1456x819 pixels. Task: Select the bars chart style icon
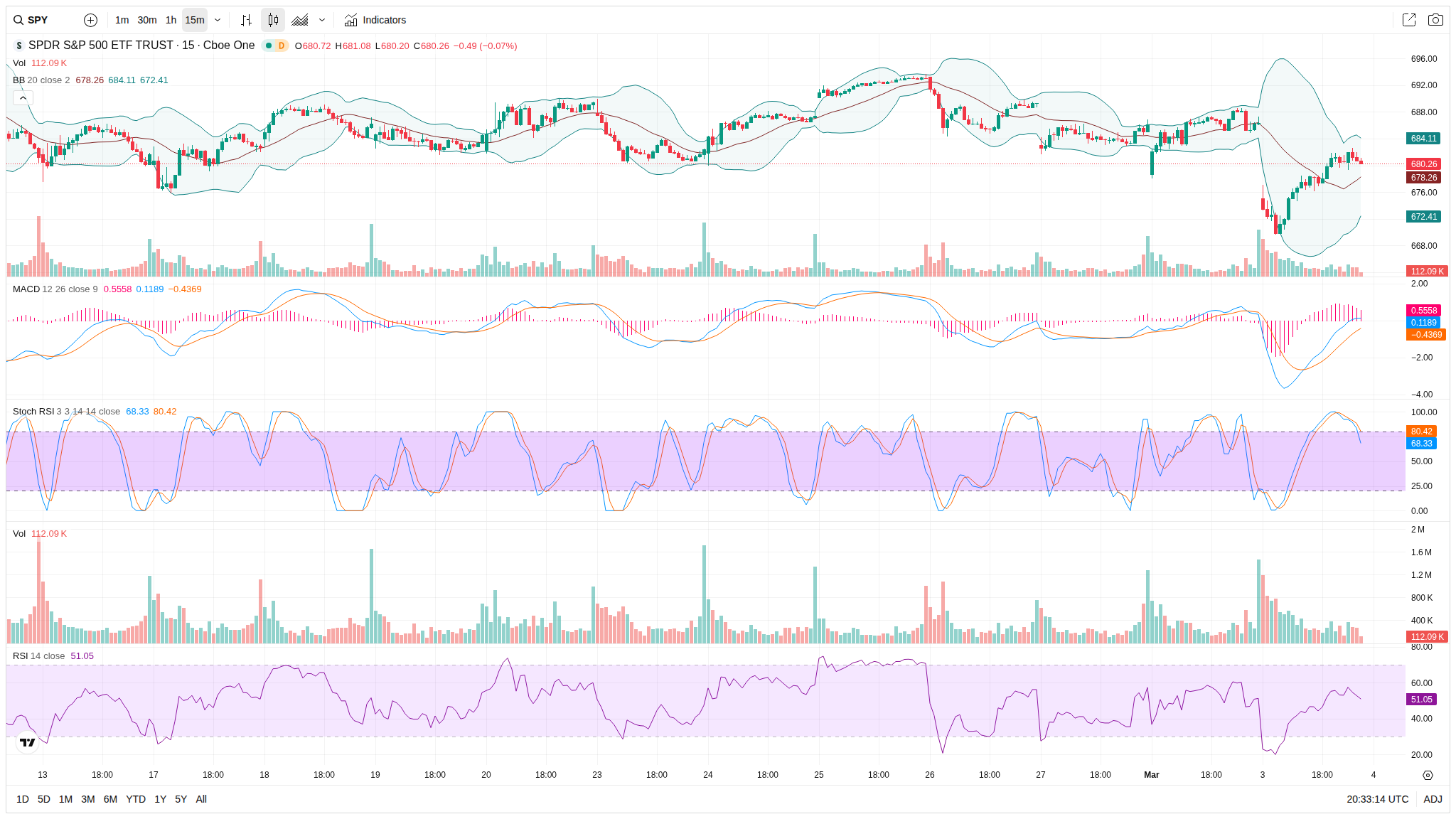[246, 20]
